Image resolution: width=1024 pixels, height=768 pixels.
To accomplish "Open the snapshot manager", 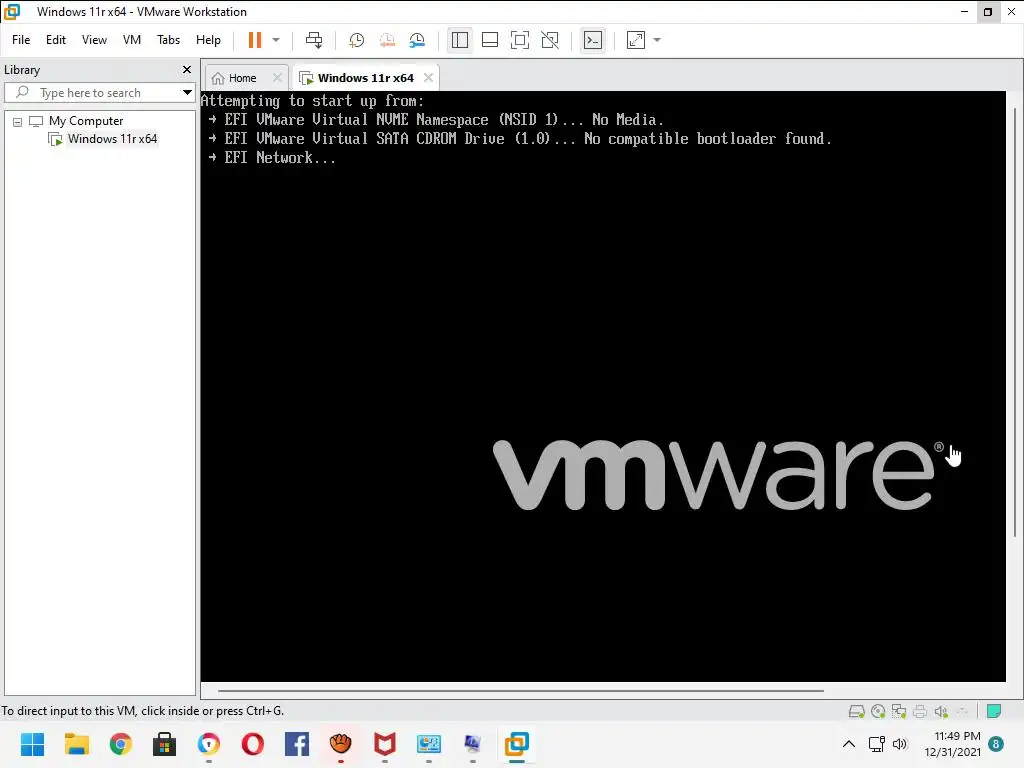I will (417, 40).
